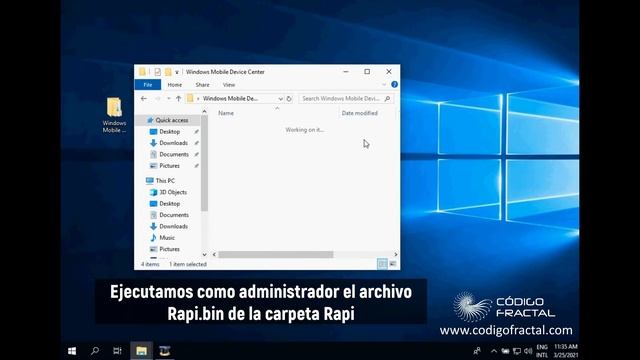Select the Windows Mobile desktop folder icon
The image size is (640, 360).
pos(114,115)
